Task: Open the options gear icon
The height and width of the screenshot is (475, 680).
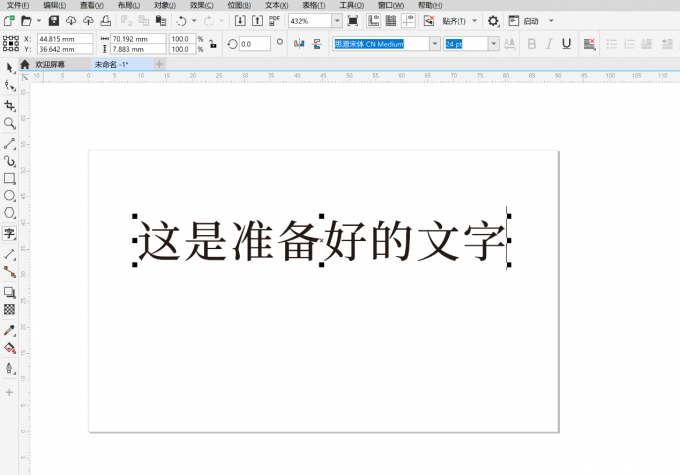Action: pyautogui.click(x=493, y=21)
